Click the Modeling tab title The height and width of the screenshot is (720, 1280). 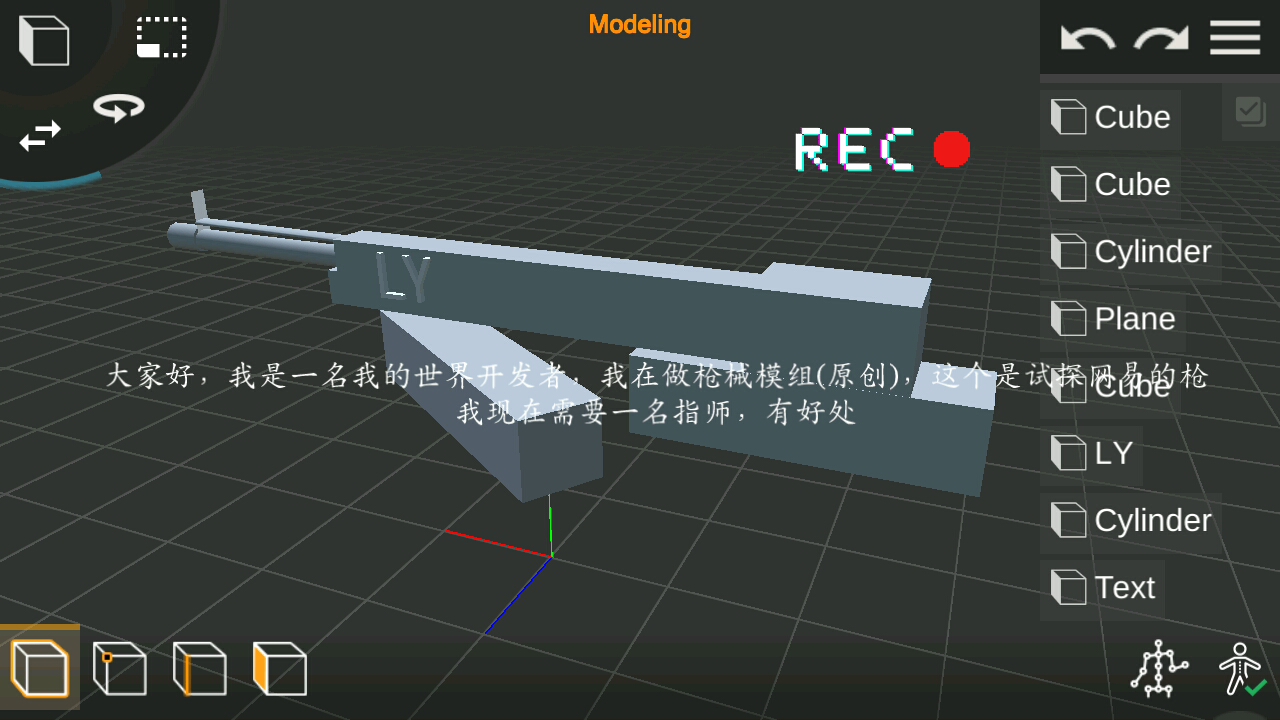point(639,25)
